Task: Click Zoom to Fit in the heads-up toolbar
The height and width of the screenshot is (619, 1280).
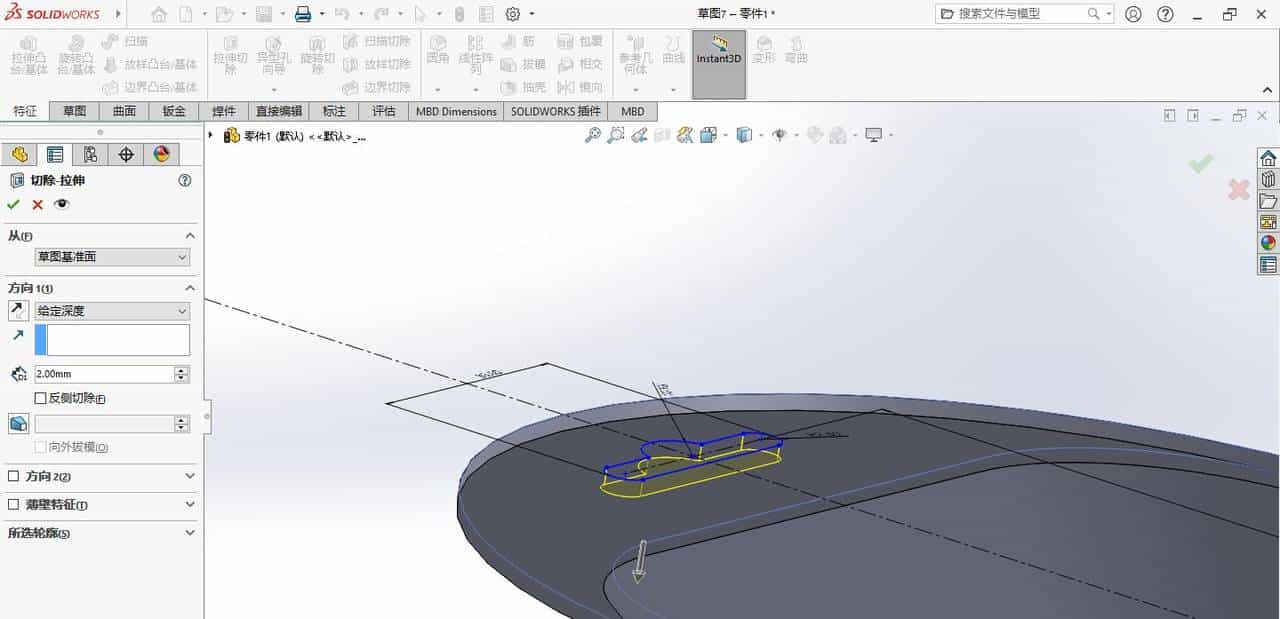Action: (x=594, y=134)
